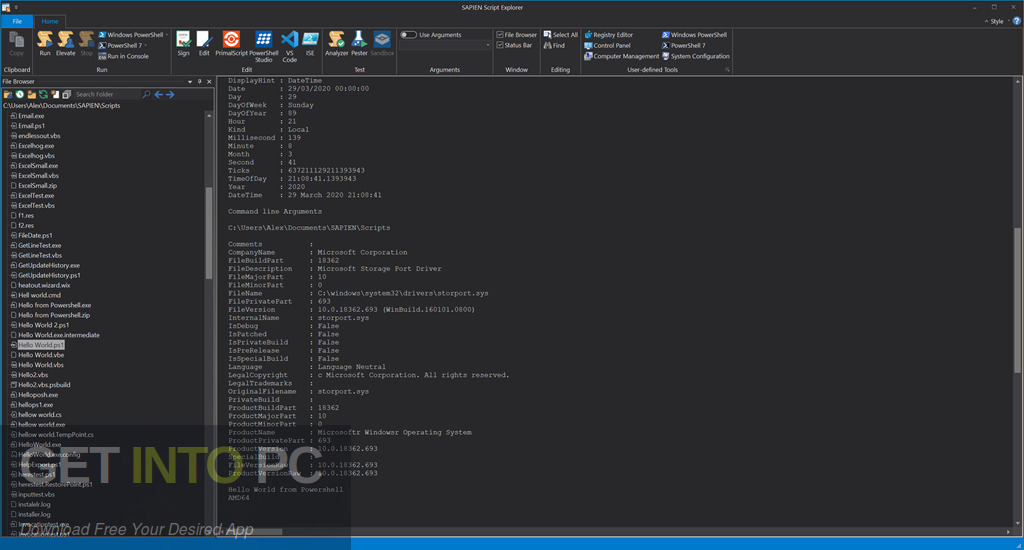Open the Arguments combo box

(445, 46)
